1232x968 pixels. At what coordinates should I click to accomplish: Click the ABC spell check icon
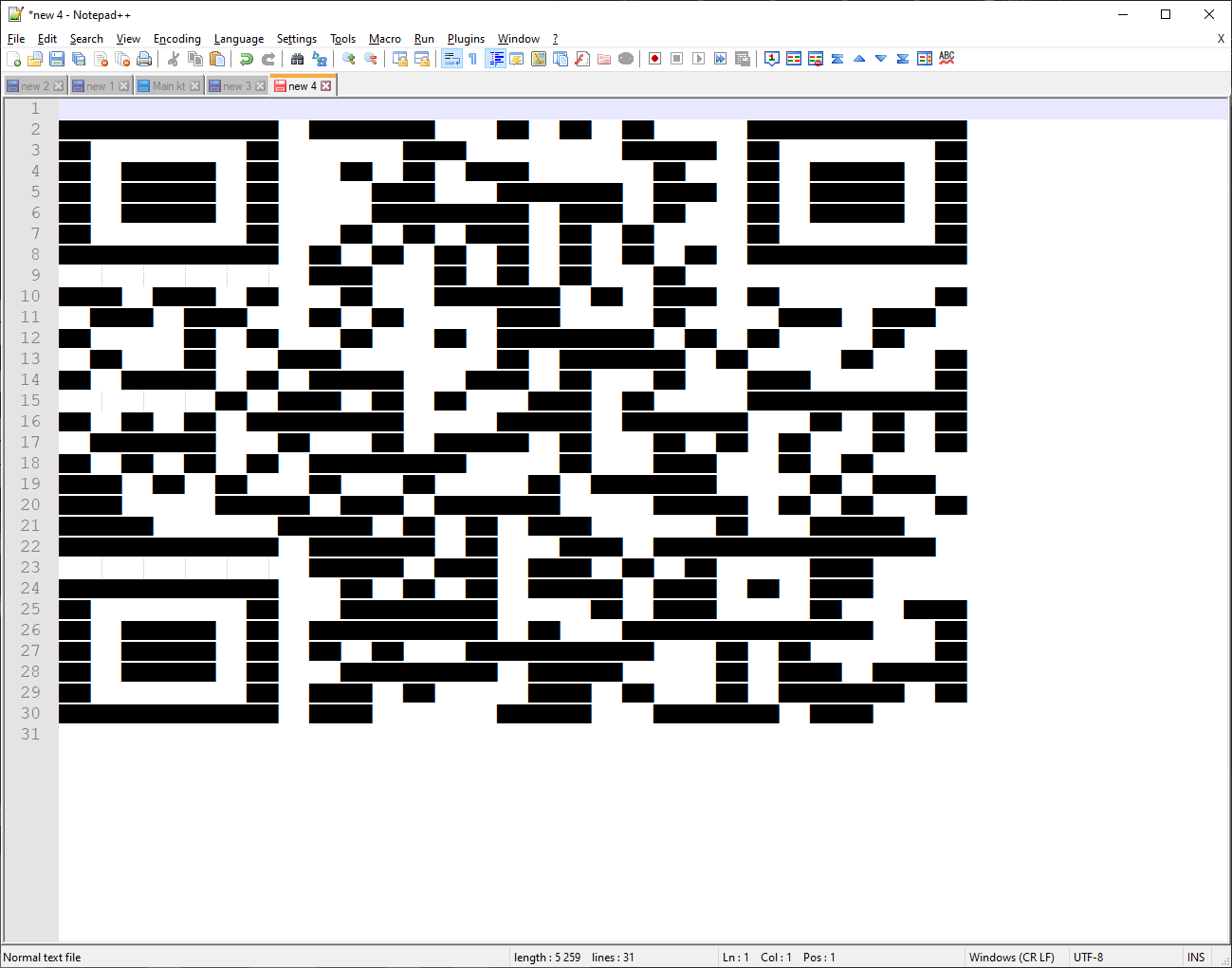[x=947, y=59]
